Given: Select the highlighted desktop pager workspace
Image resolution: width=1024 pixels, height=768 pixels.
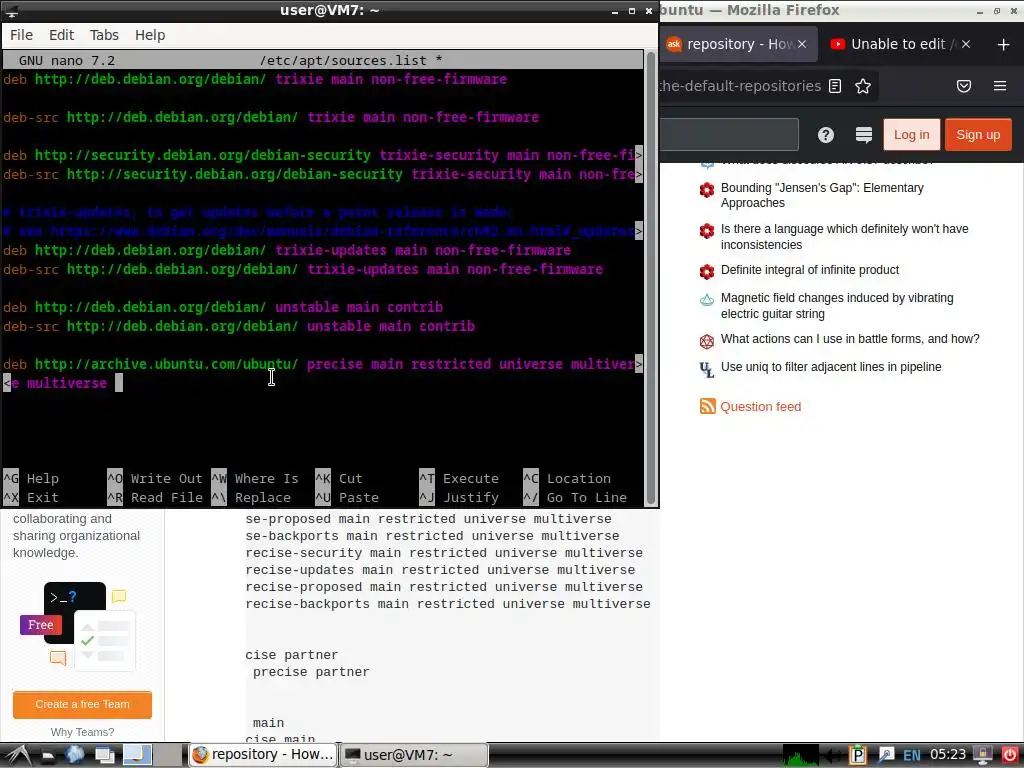Looking at the screenshot, I should (x=137, y=755).
